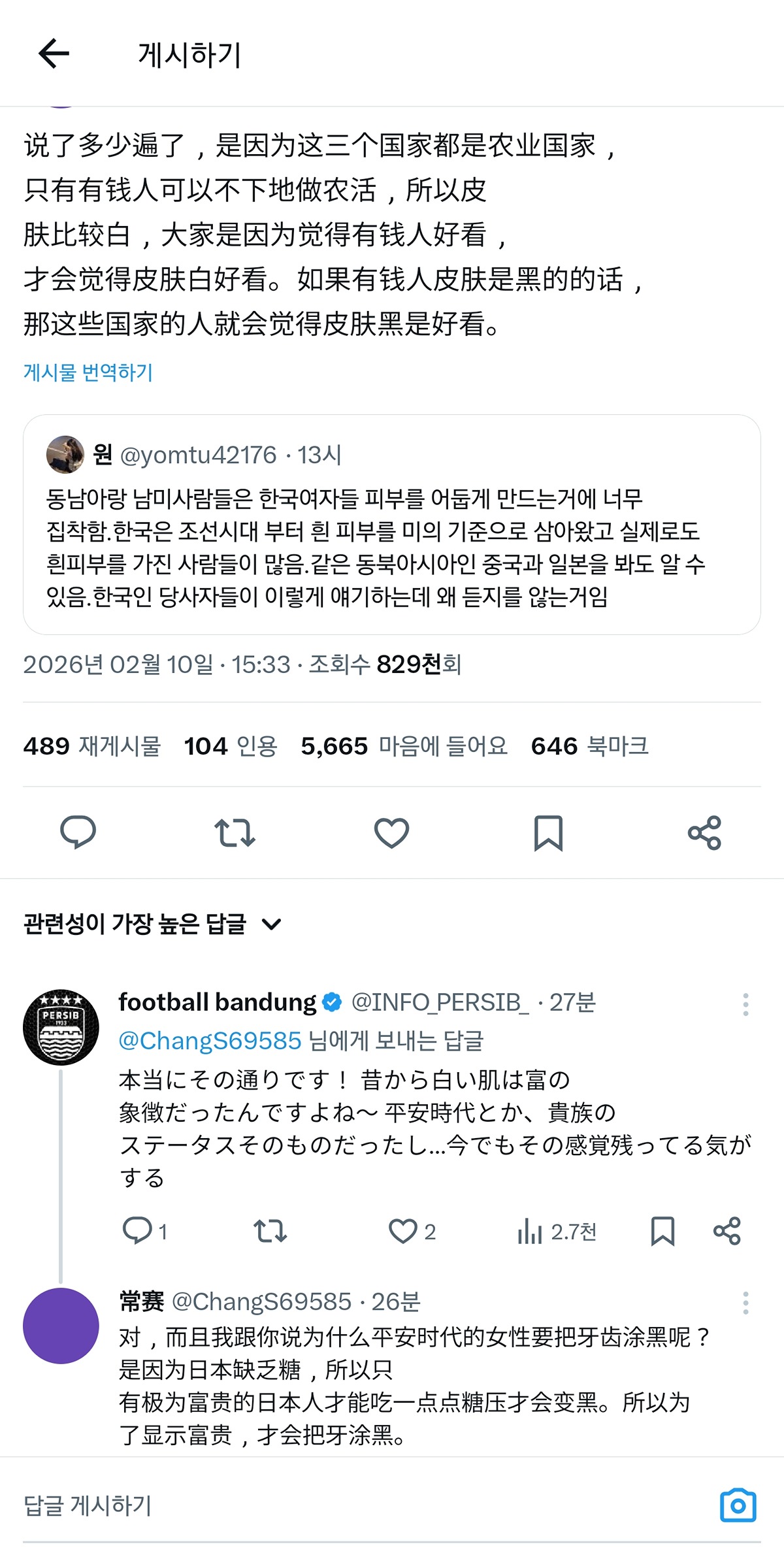Screen dimensions: 784x1553
Task: Tap the back arrow icon
Action: [x=54, y=54]
